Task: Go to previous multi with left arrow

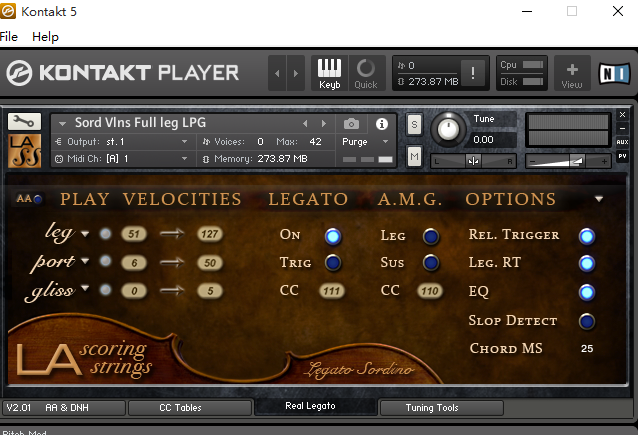Action: tap(277, 73)
